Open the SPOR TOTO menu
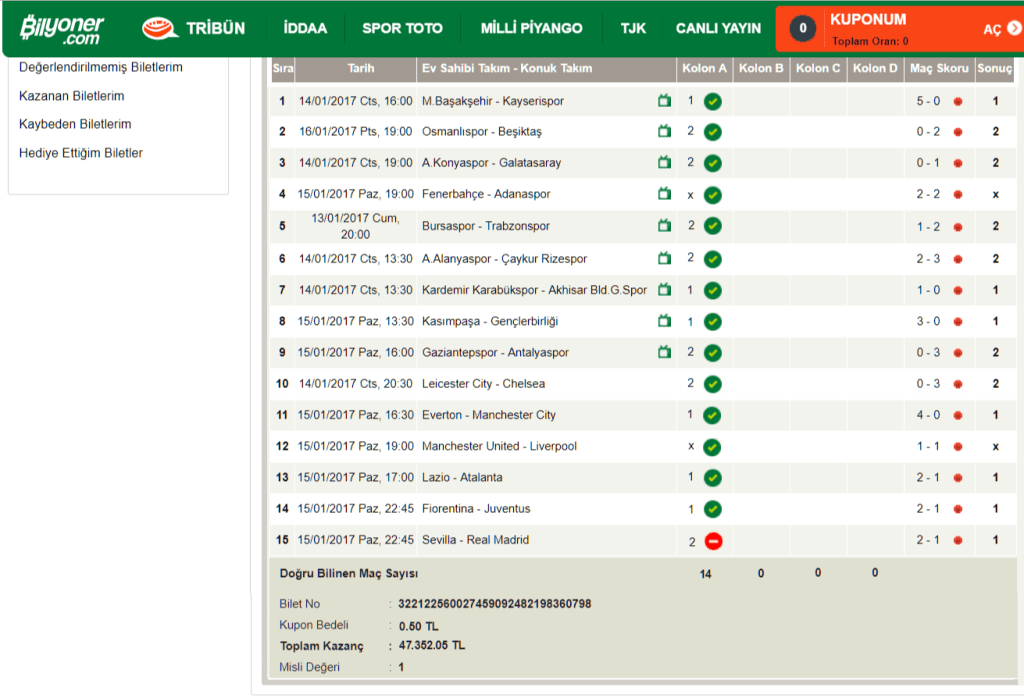Image resolution: width=1024 pixels, height=698 pixels. (402, 28)
